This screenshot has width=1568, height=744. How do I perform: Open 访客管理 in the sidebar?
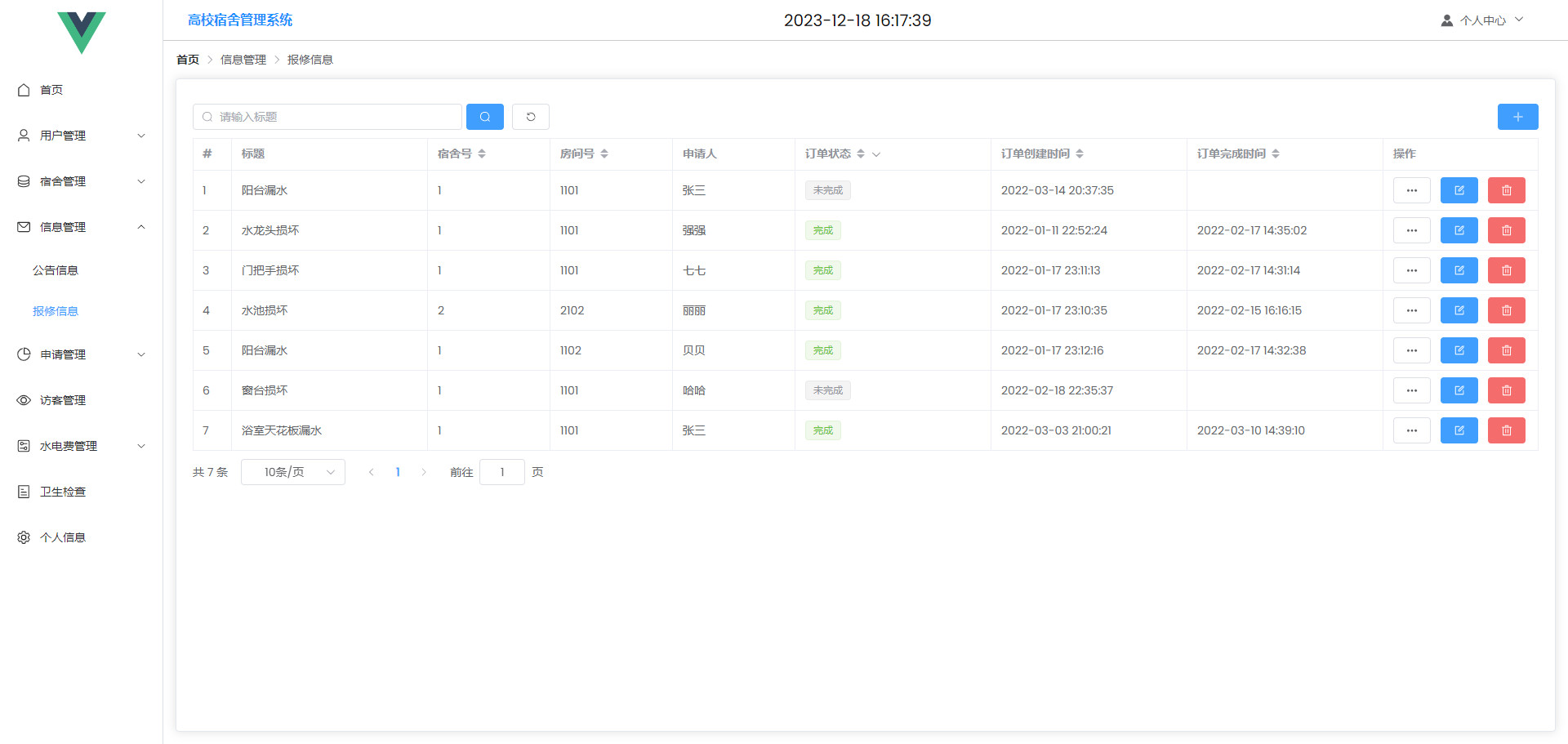82,400
